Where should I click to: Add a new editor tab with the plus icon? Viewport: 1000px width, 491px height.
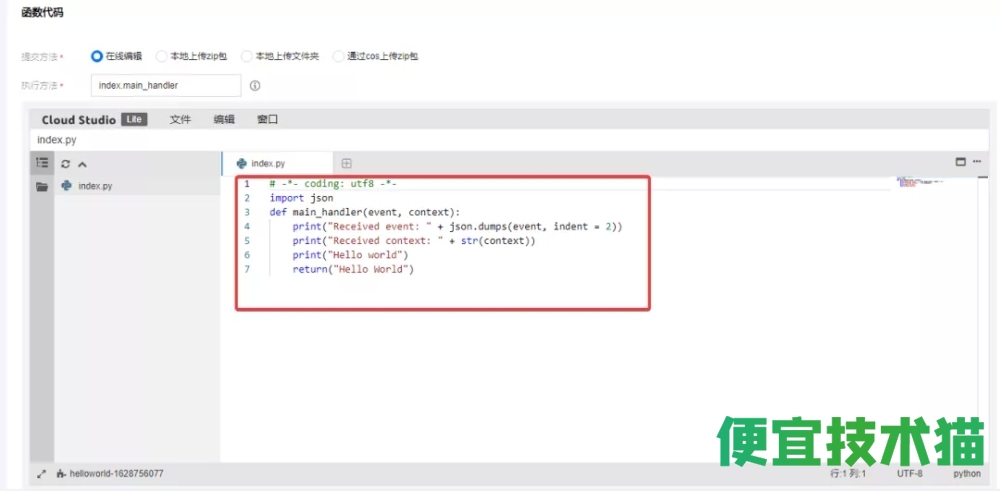click(347, 163)
